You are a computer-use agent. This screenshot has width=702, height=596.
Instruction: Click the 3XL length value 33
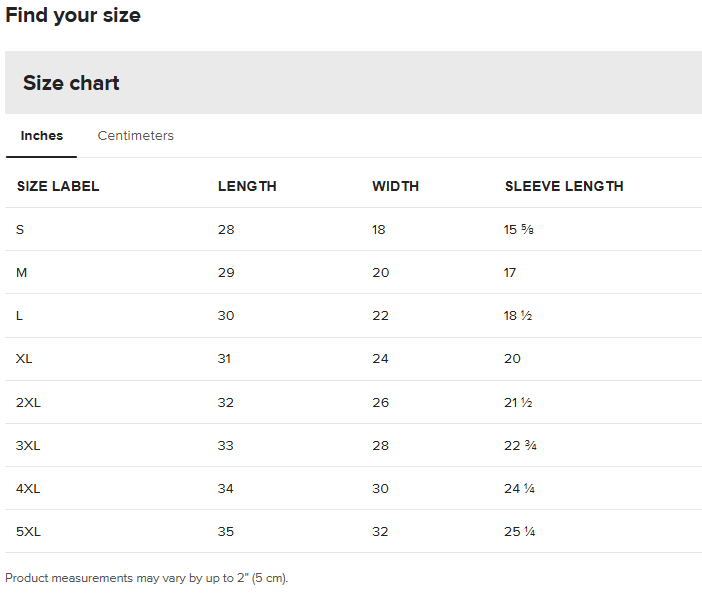tap(226, 445)
